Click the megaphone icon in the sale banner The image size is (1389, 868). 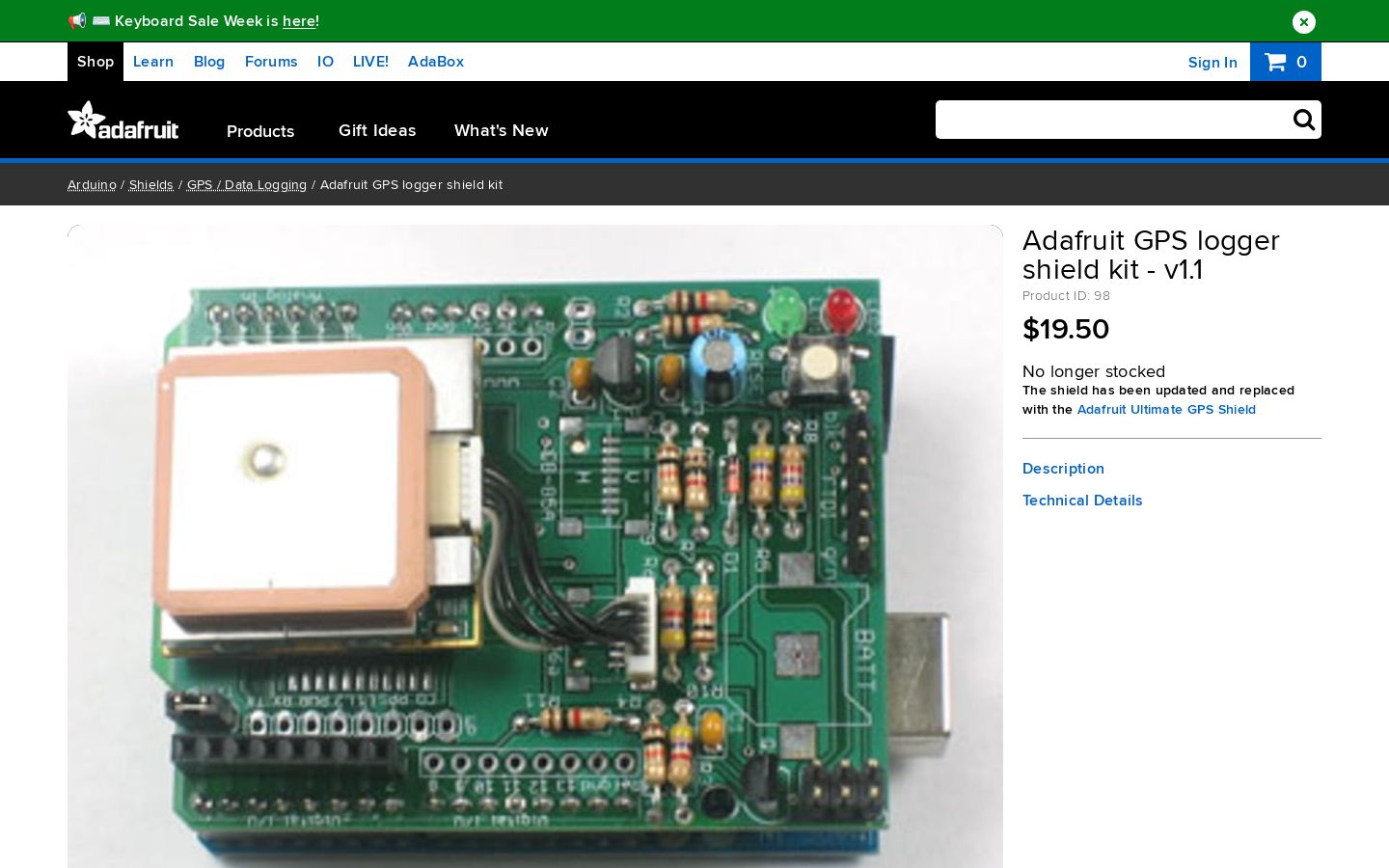pyautogui.click(x=77, y=20)
